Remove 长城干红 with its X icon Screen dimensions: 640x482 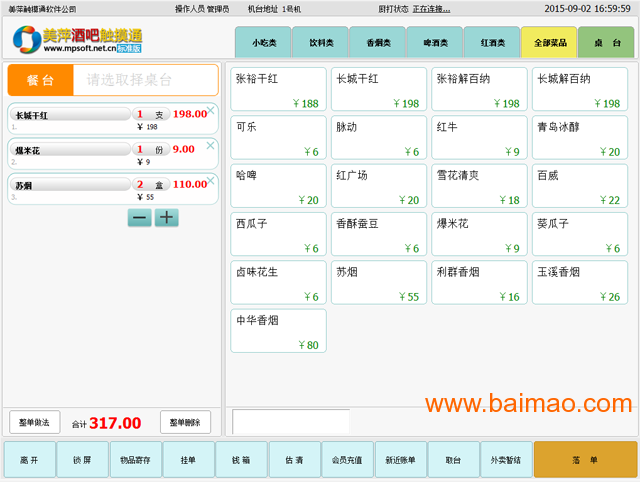210,110
